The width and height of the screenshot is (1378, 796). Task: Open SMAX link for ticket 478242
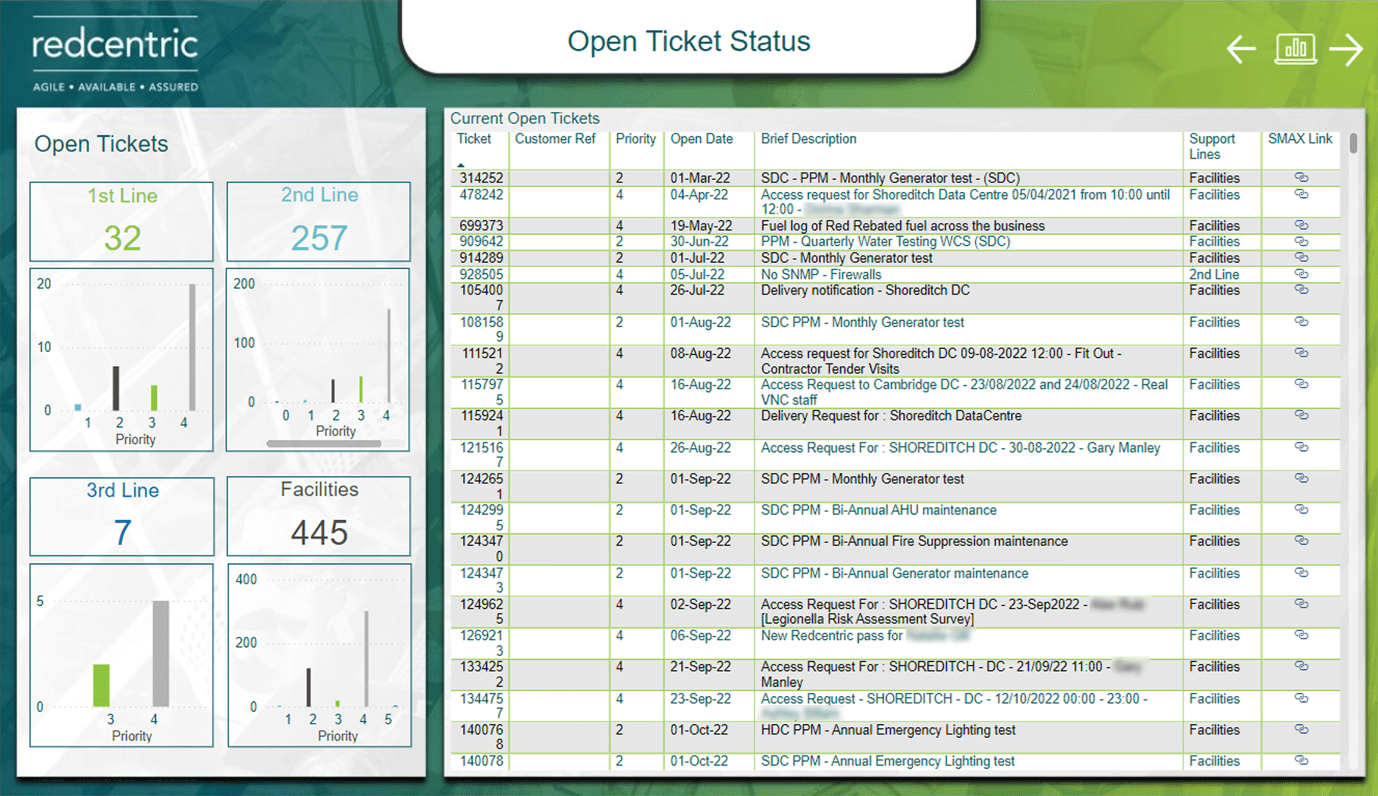pos(1301,195)
